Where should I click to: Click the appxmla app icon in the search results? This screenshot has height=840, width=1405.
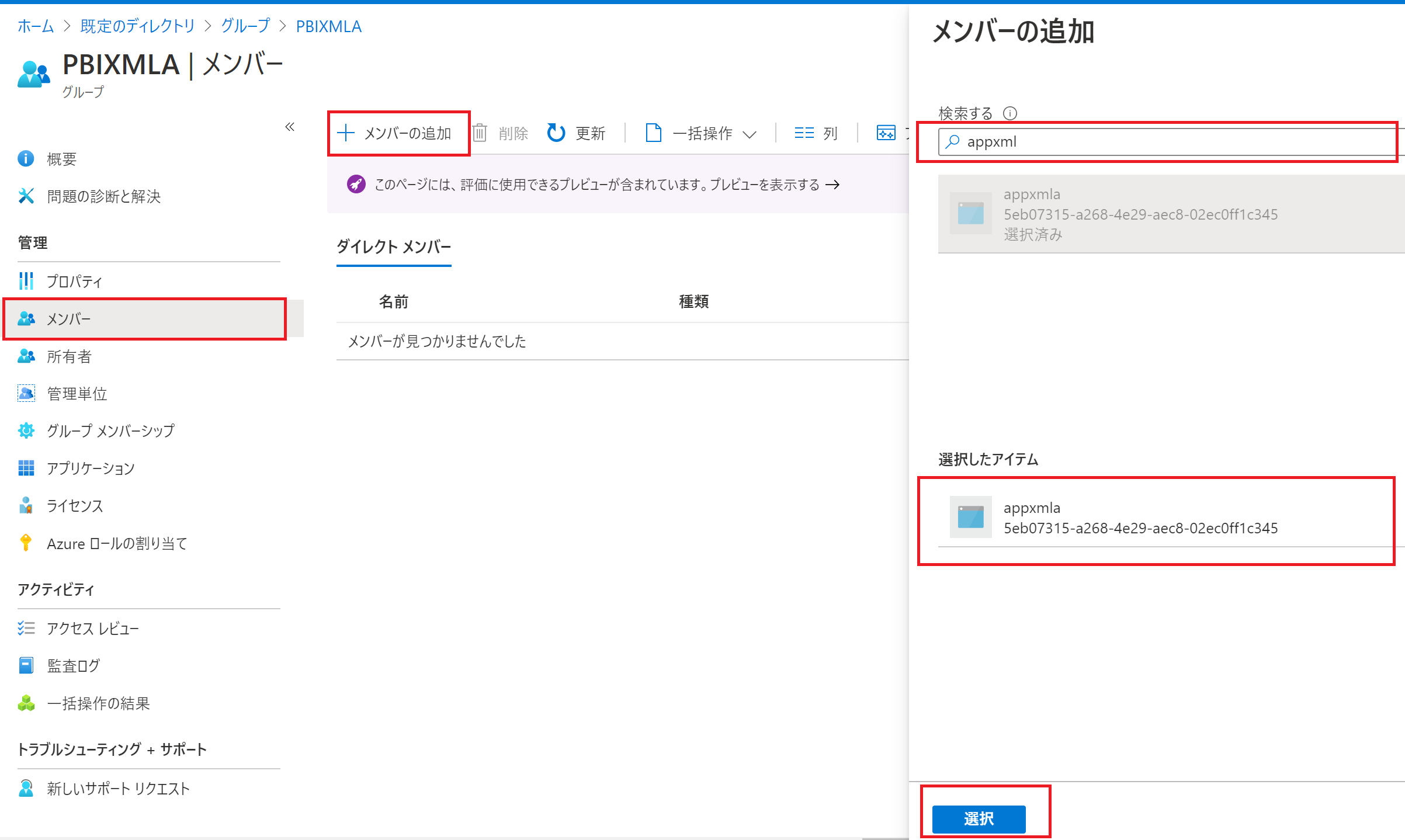970,213
